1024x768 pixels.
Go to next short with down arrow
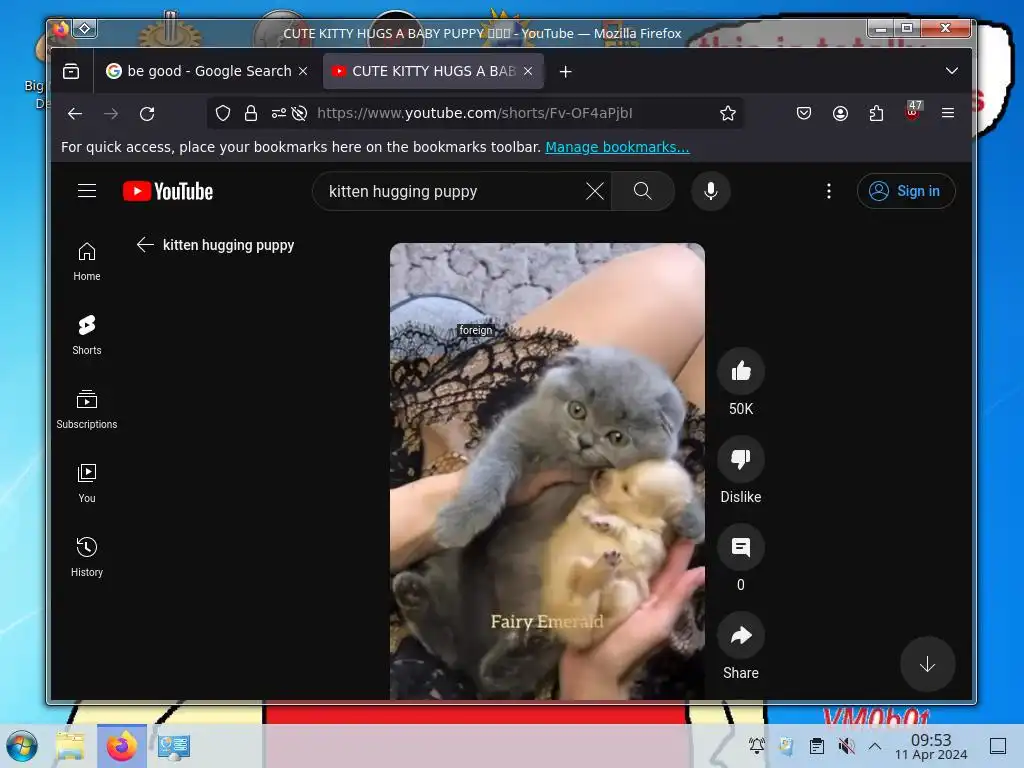pyautogui.click(x=927, y=664)
